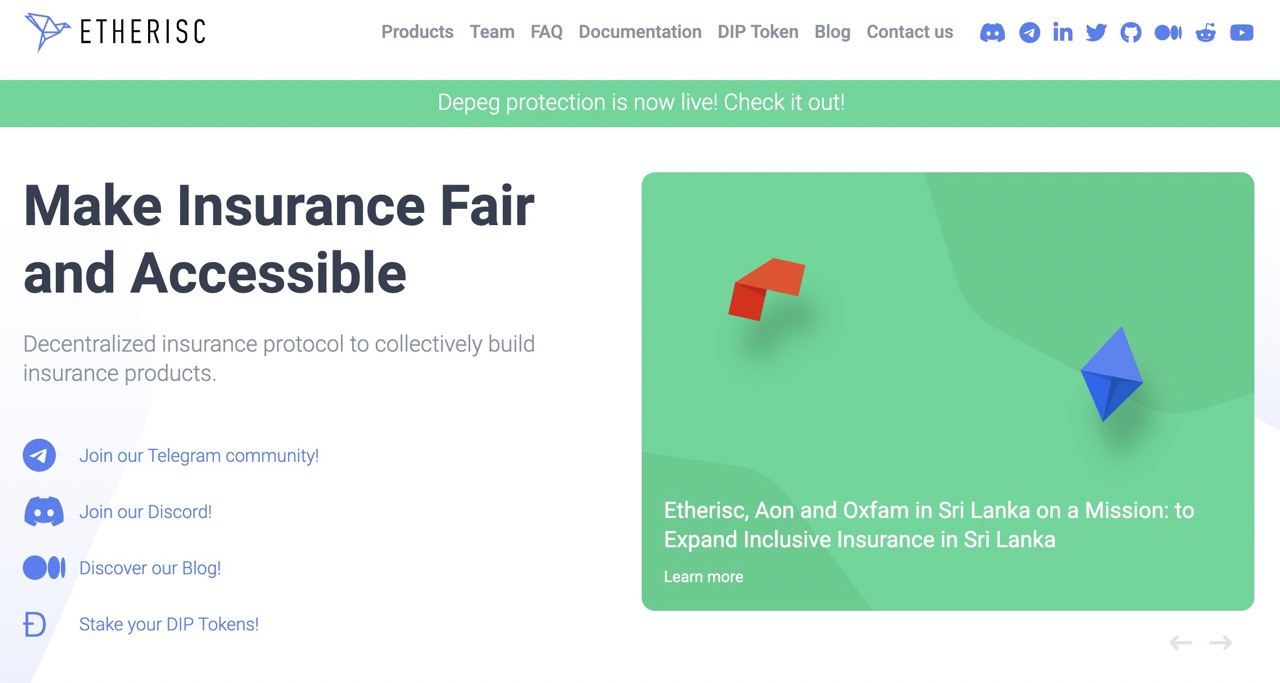Open the Etherisc Discord icon in header
The height and width of the screenshot is (683, 1280).
pos(992,32)
